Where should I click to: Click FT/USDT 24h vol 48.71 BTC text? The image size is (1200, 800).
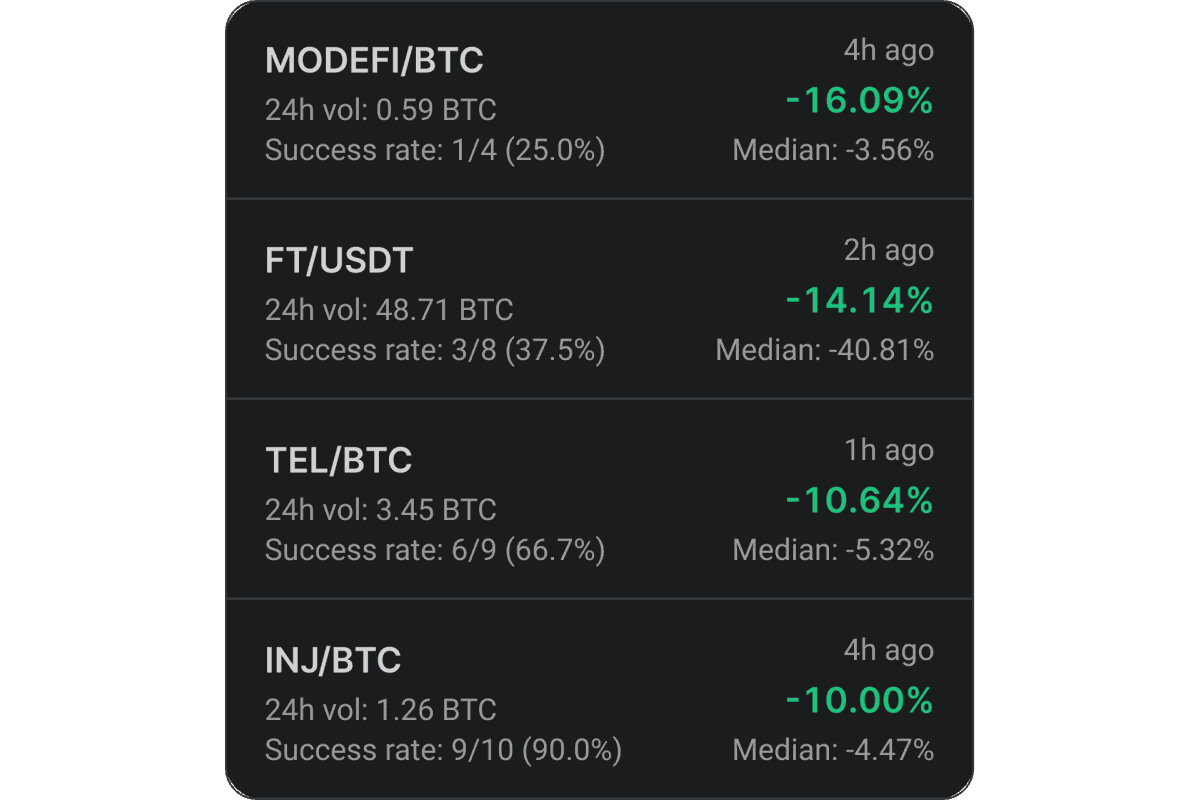[389, 310]
